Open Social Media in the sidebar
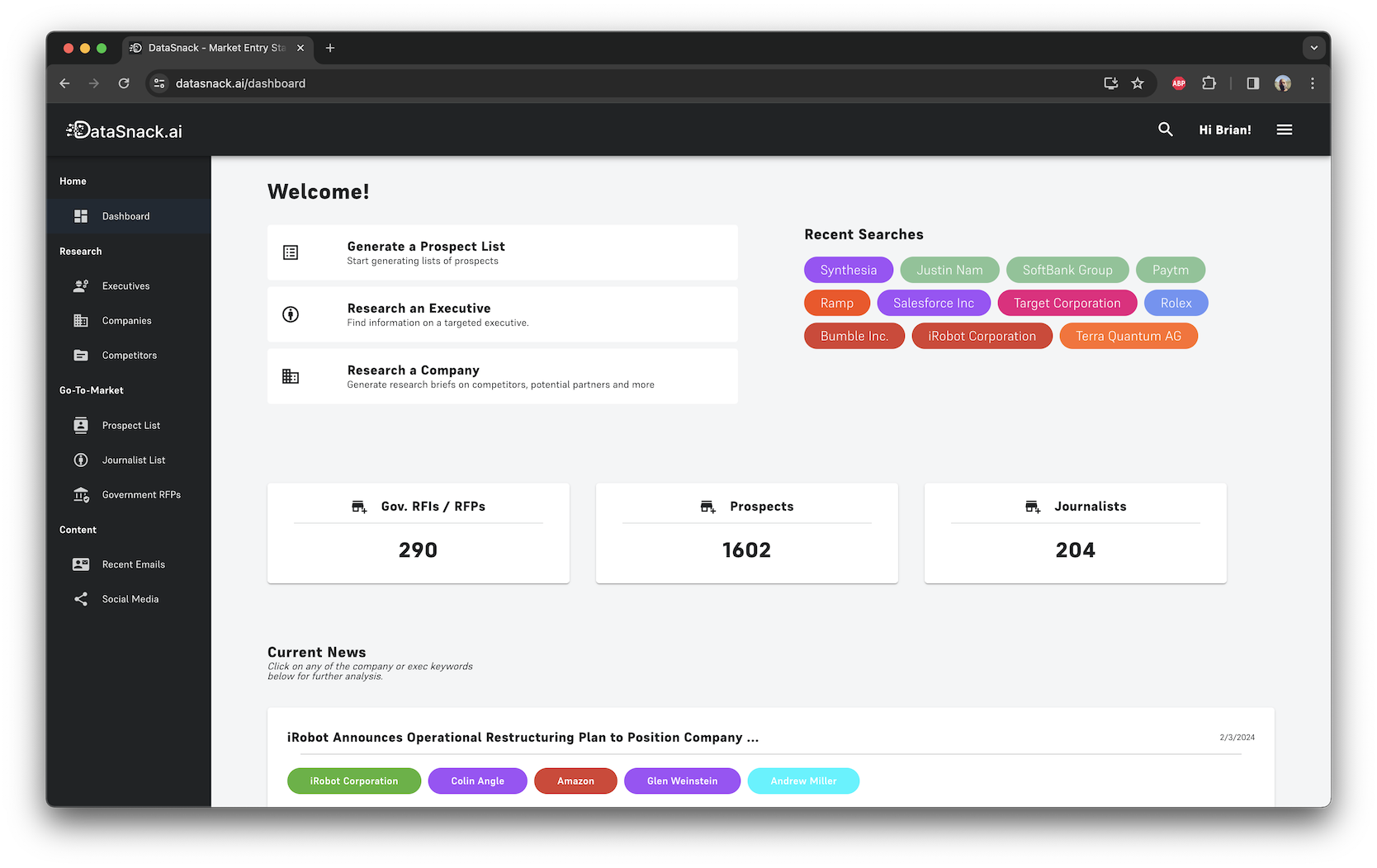 pos(129,599)
